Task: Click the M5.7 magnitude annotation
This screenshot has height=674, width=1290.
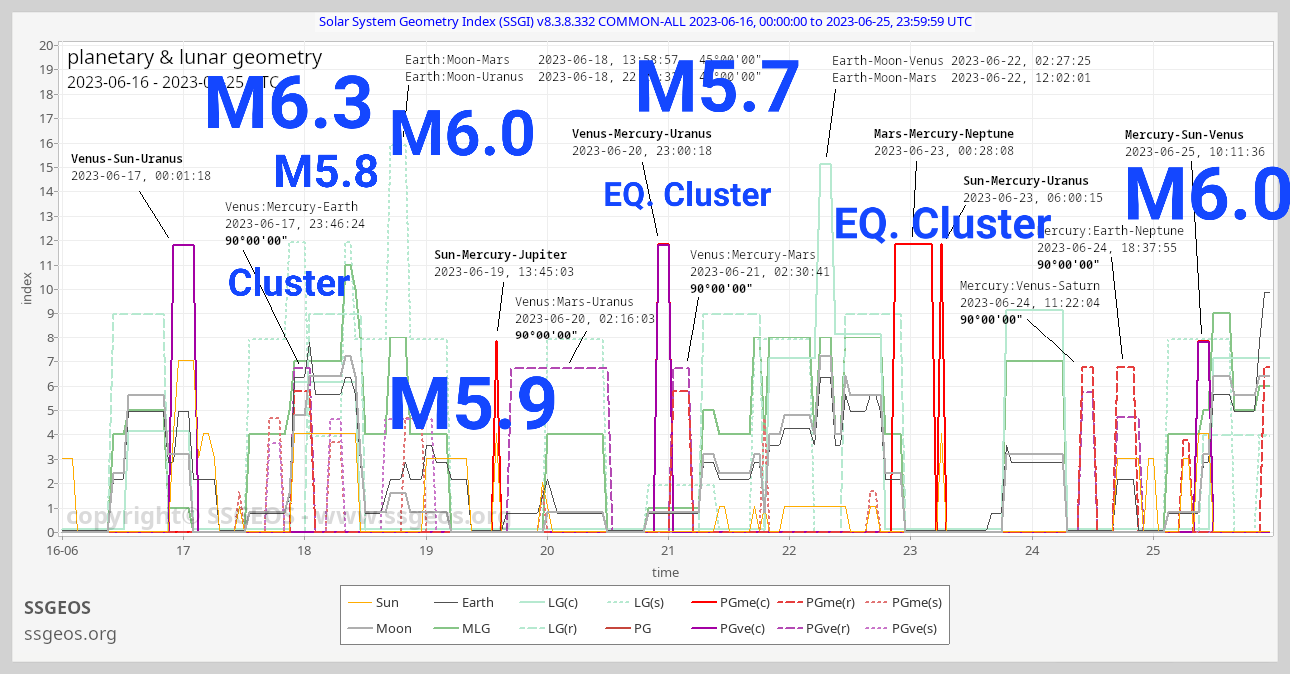Action: (x=717, y=88)
